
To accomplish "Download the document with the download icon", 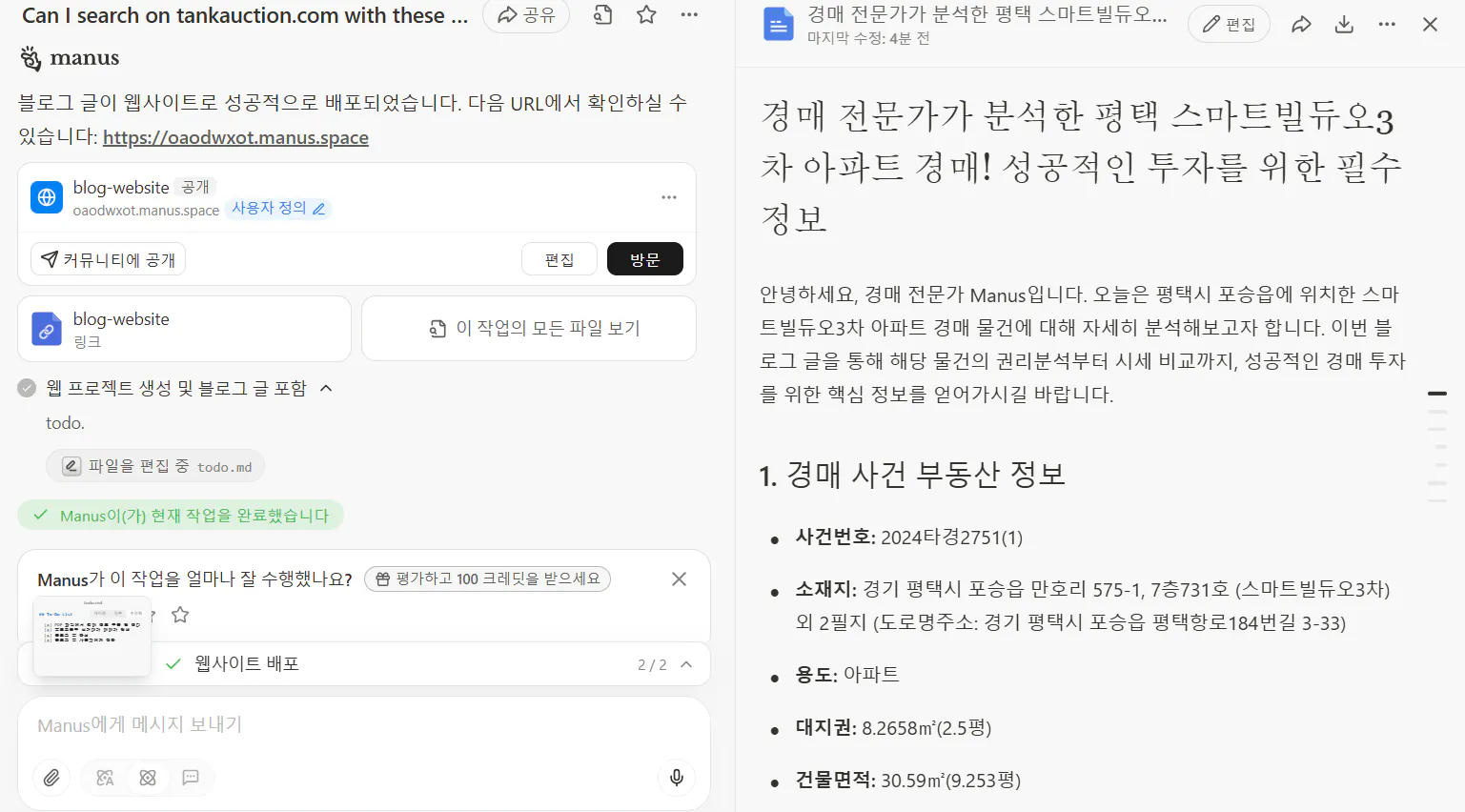I will 1344,24.
